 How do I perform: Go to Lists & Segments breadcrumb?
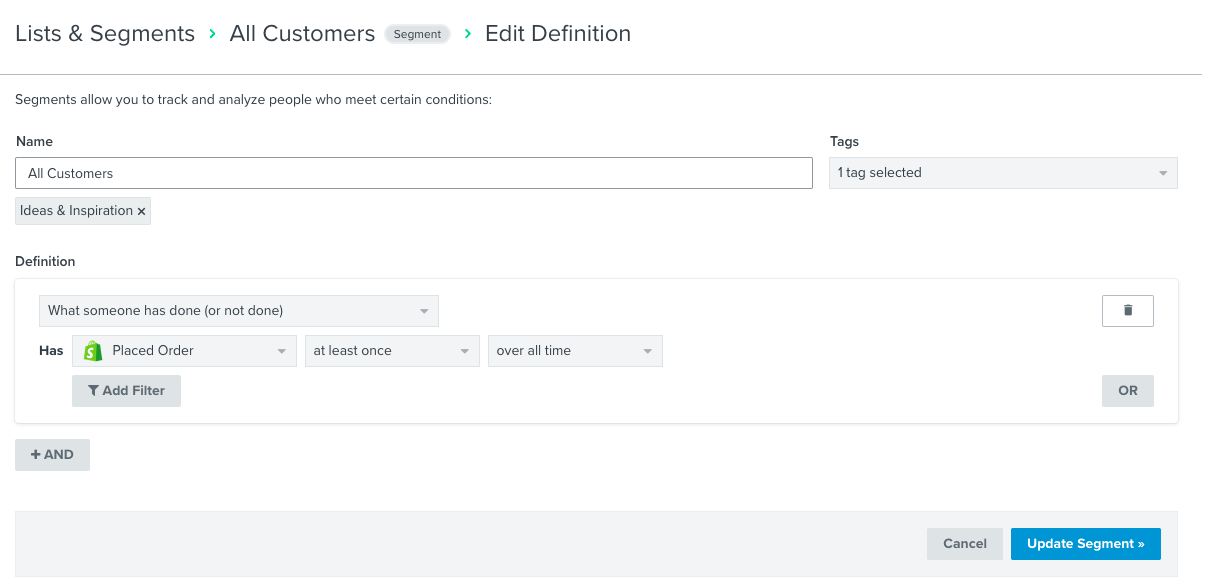(105, 34)
